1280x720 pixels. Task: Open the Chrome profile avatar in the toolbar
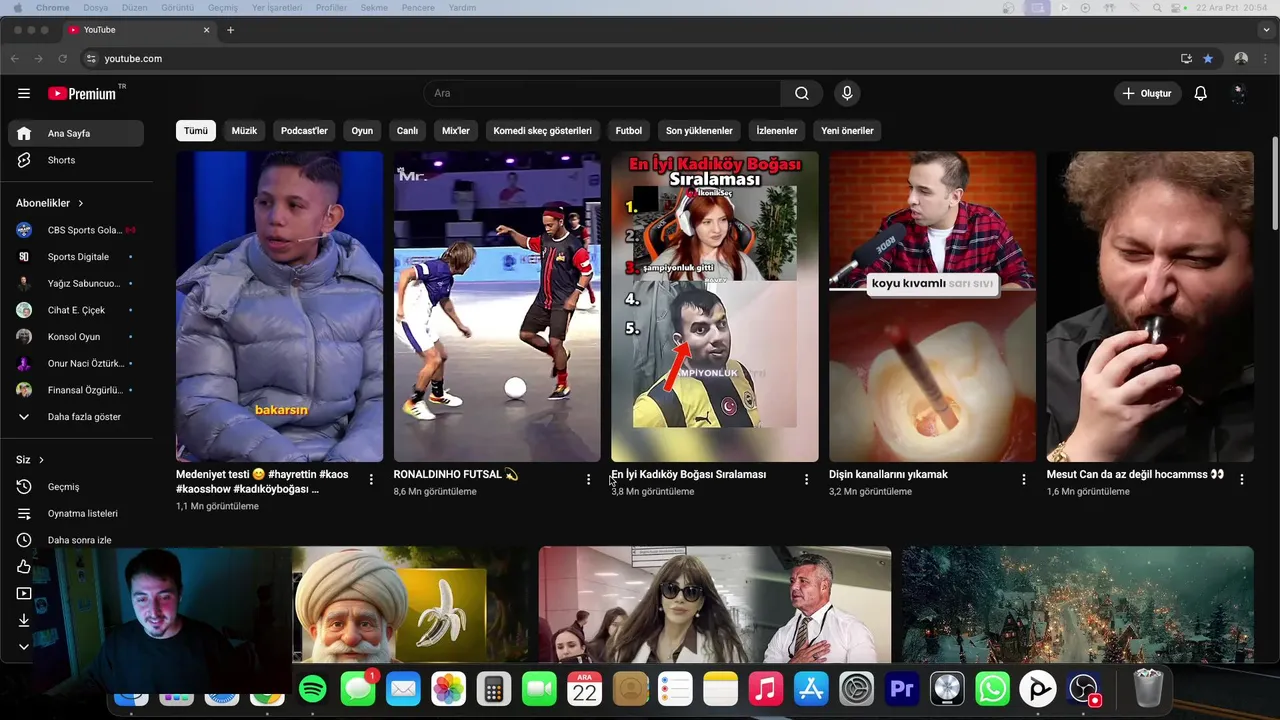1241,59
